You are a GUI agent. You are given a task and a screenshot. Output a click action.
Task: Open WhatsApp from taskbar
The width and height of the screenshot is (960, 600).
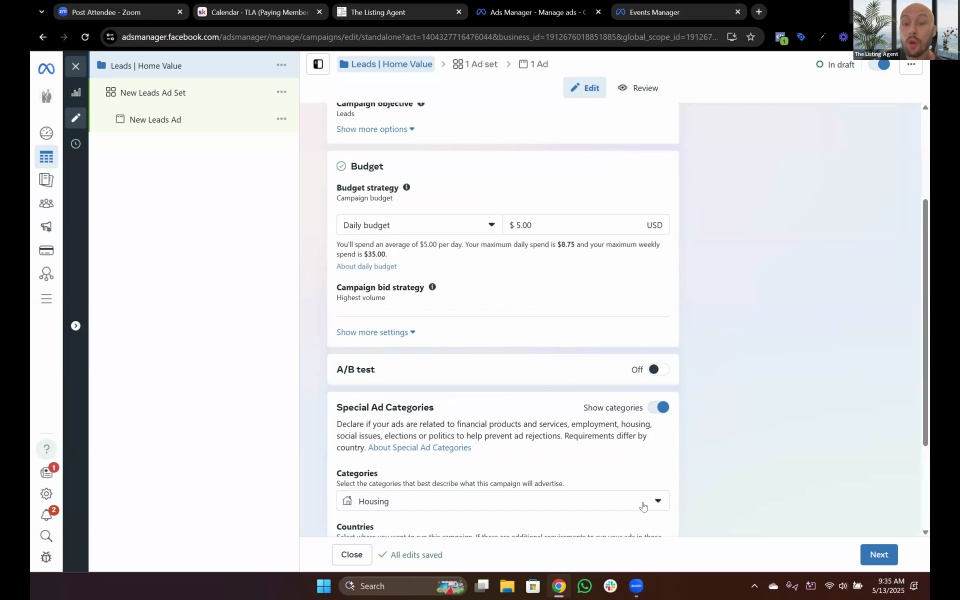tap(585, 586)
